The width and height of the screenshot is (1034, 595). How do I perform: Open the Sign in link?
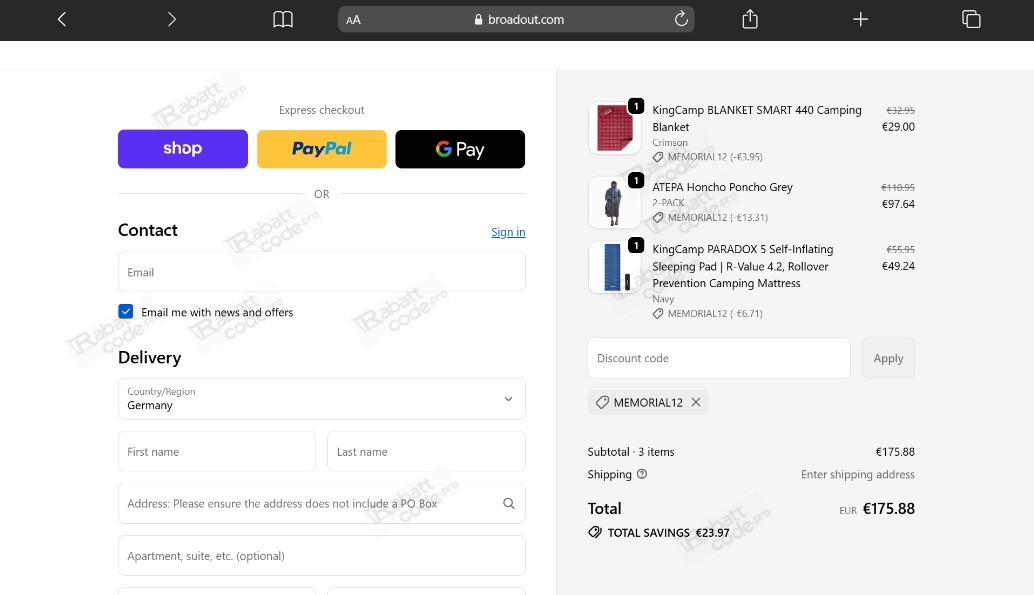(x=508, y=232)
